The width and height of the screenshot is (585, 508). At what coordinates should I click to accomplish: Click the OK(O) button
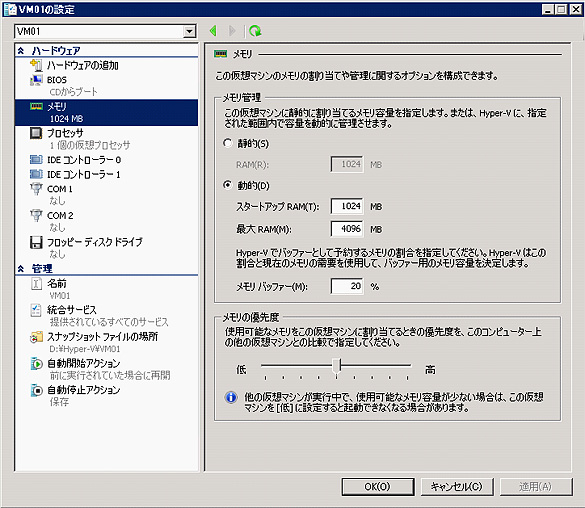[x=378, y=487]
